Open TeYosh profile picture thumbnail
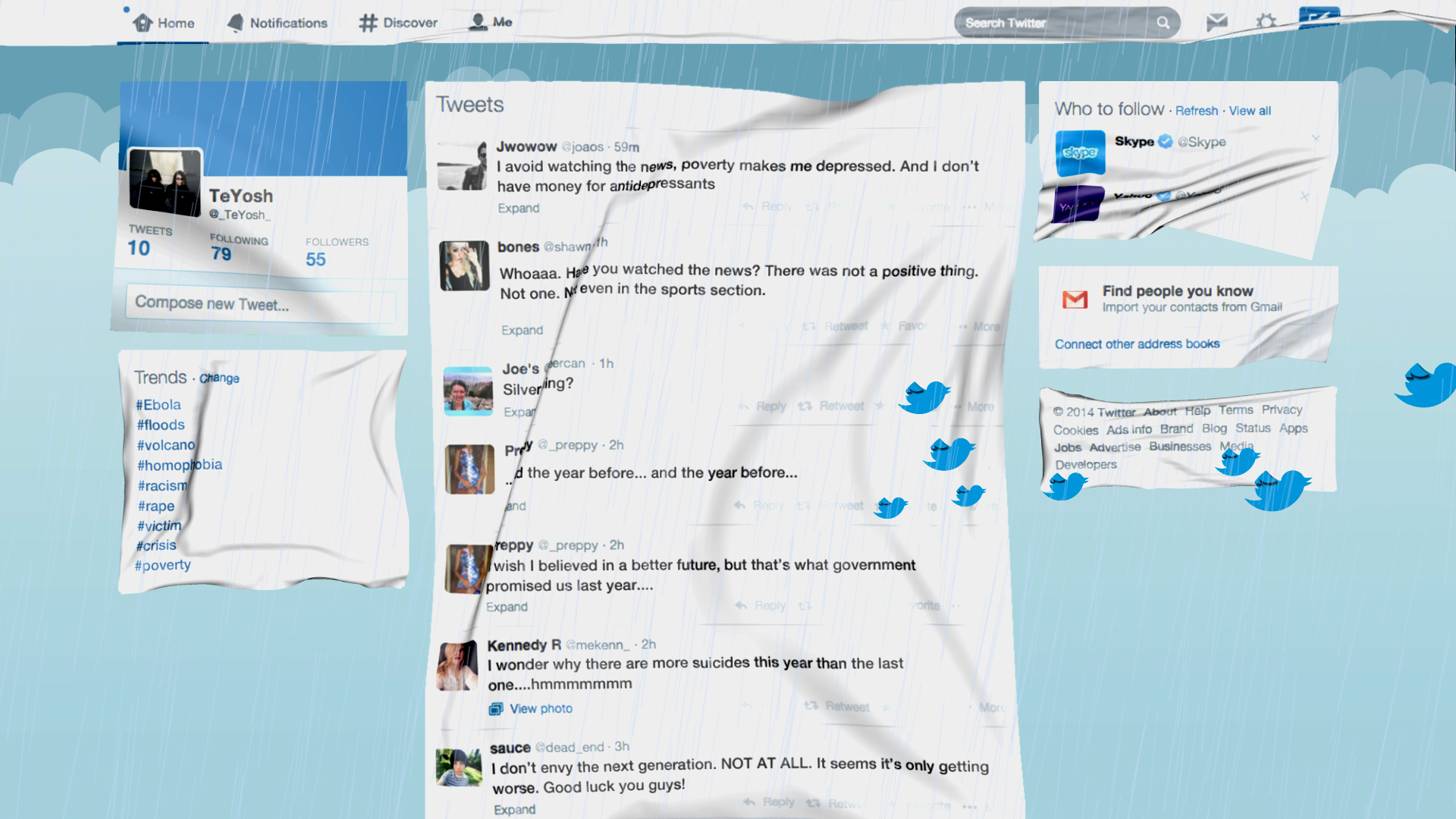 (x=165, y=181)
